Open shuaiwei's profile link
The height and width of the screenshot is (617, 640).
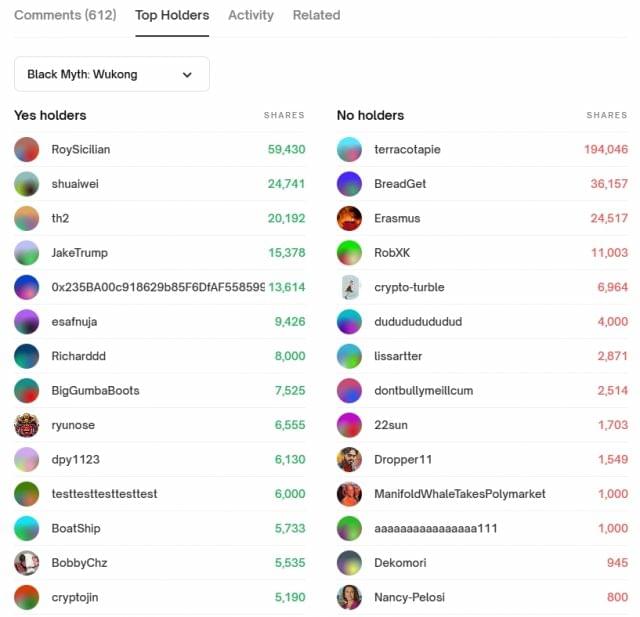click(75, 184)
